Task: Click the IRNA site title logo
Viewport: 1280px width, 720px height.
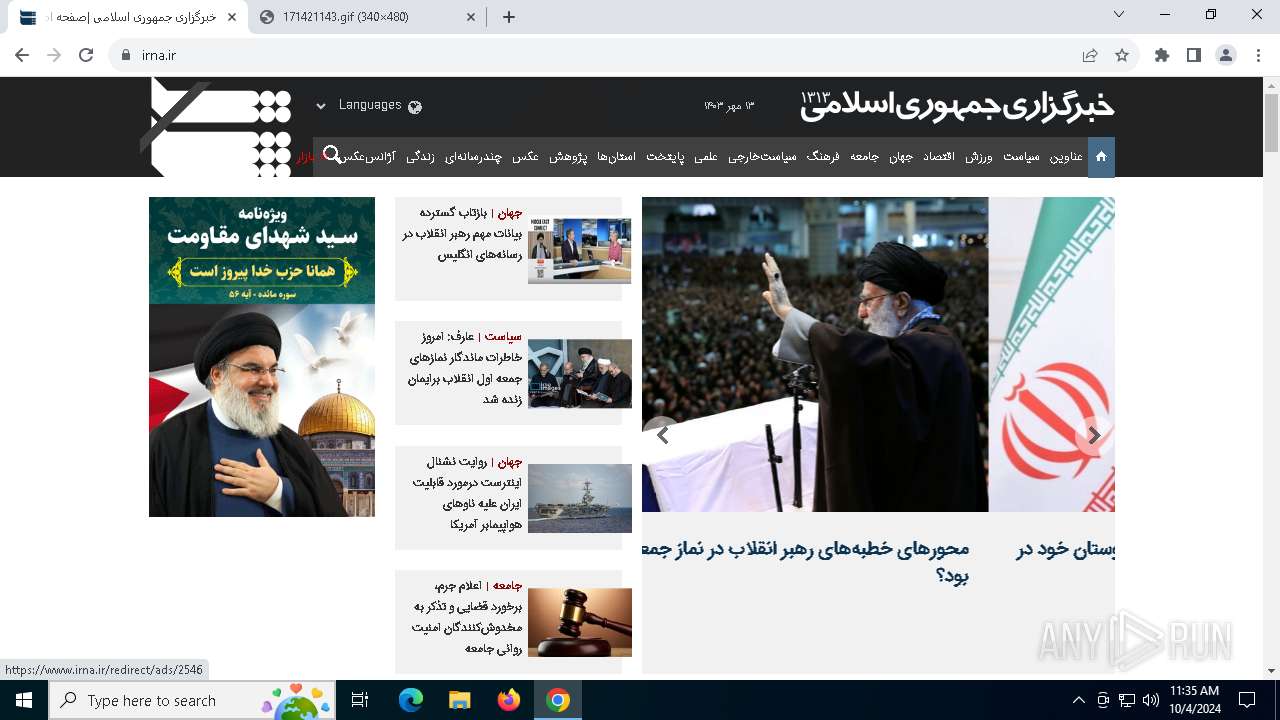Action: pyautogui.click(x=957, y=105)
